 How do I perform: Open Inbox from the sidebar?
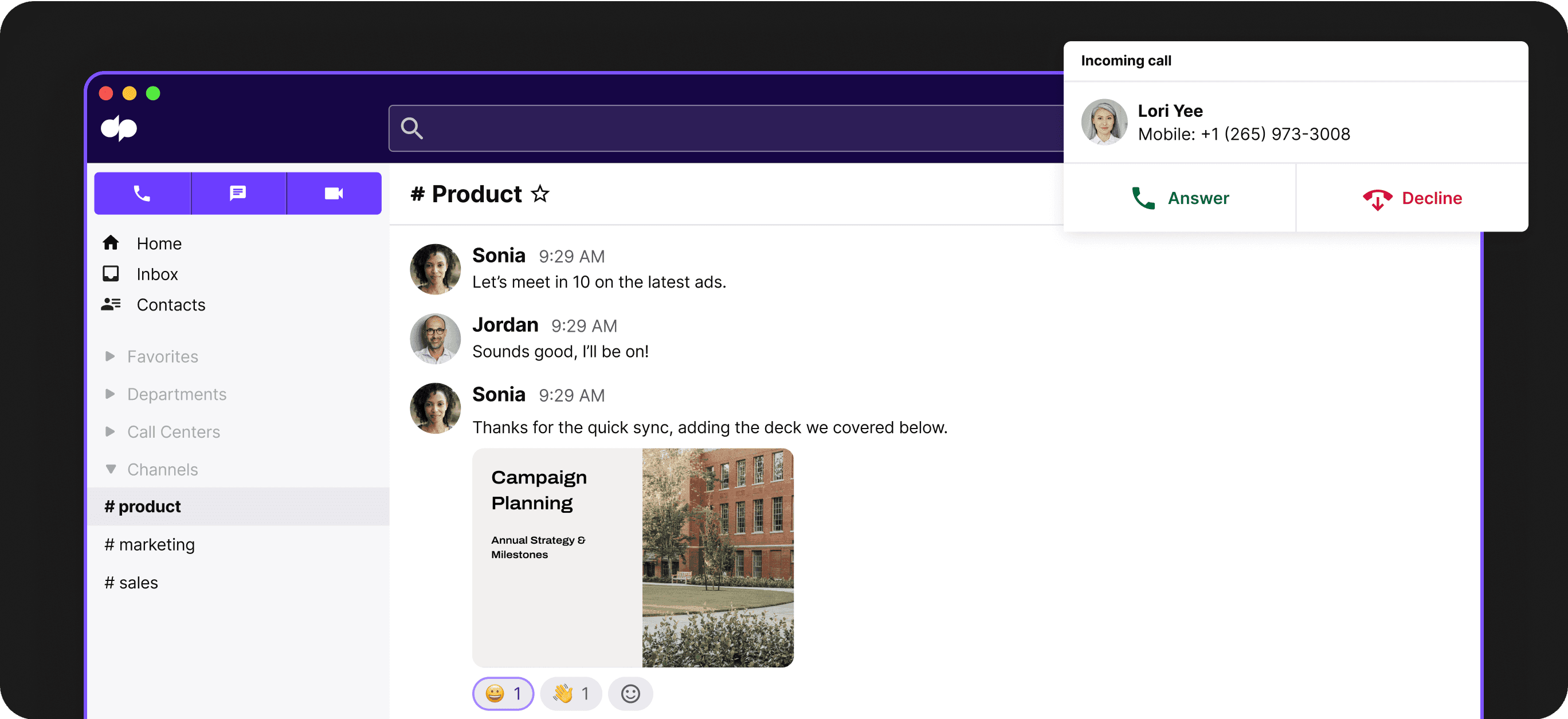157,274
